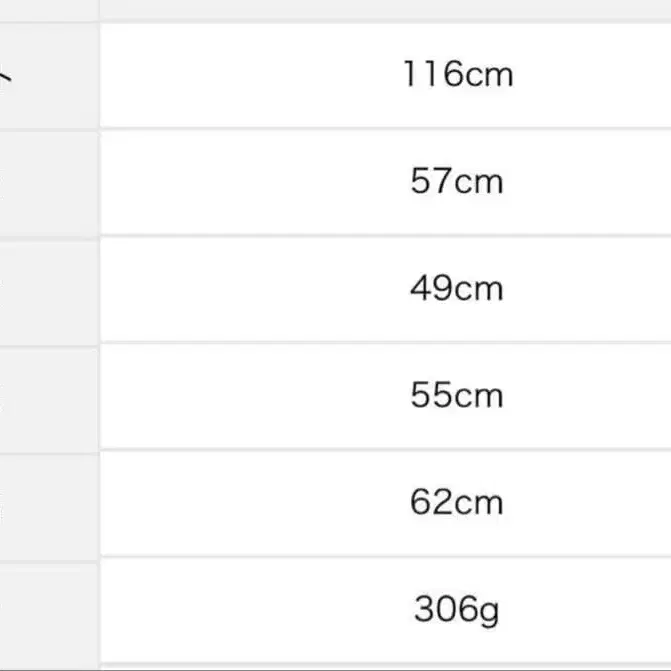Click the divider line between 57cm and 49cm
This screenshot has width=671, height=671.
click(x=385, y=236)
